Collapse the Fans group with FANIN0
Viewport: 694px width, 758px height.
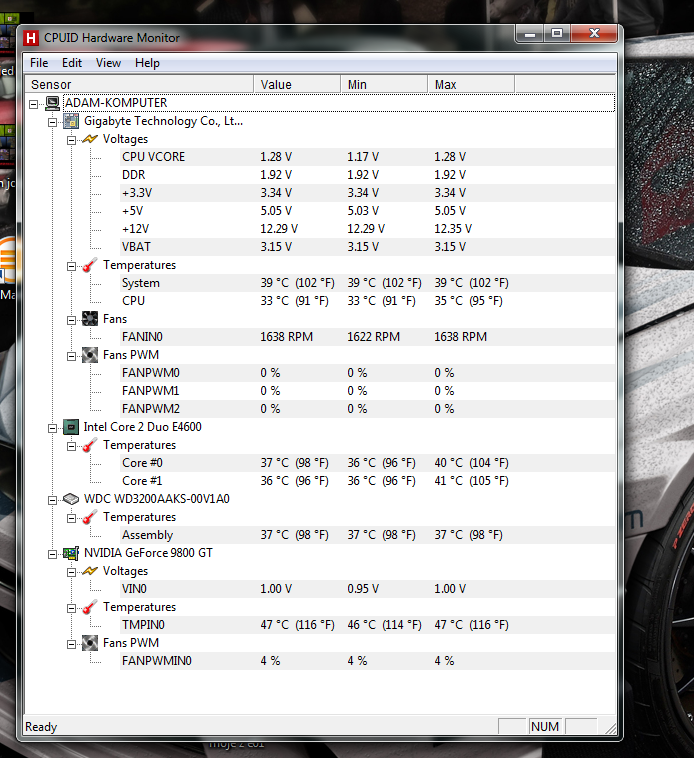tap(71, 320)
